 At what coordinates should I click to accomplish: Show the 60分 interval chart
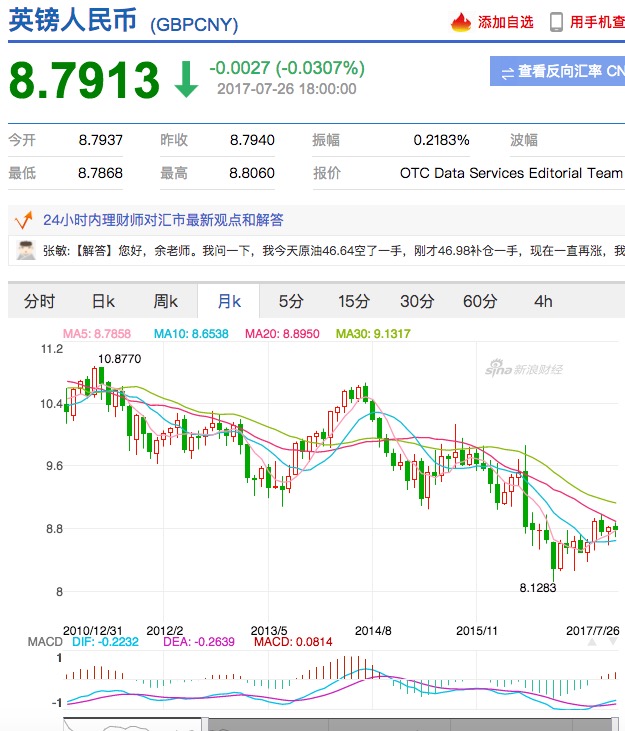[x=480, y=301]
